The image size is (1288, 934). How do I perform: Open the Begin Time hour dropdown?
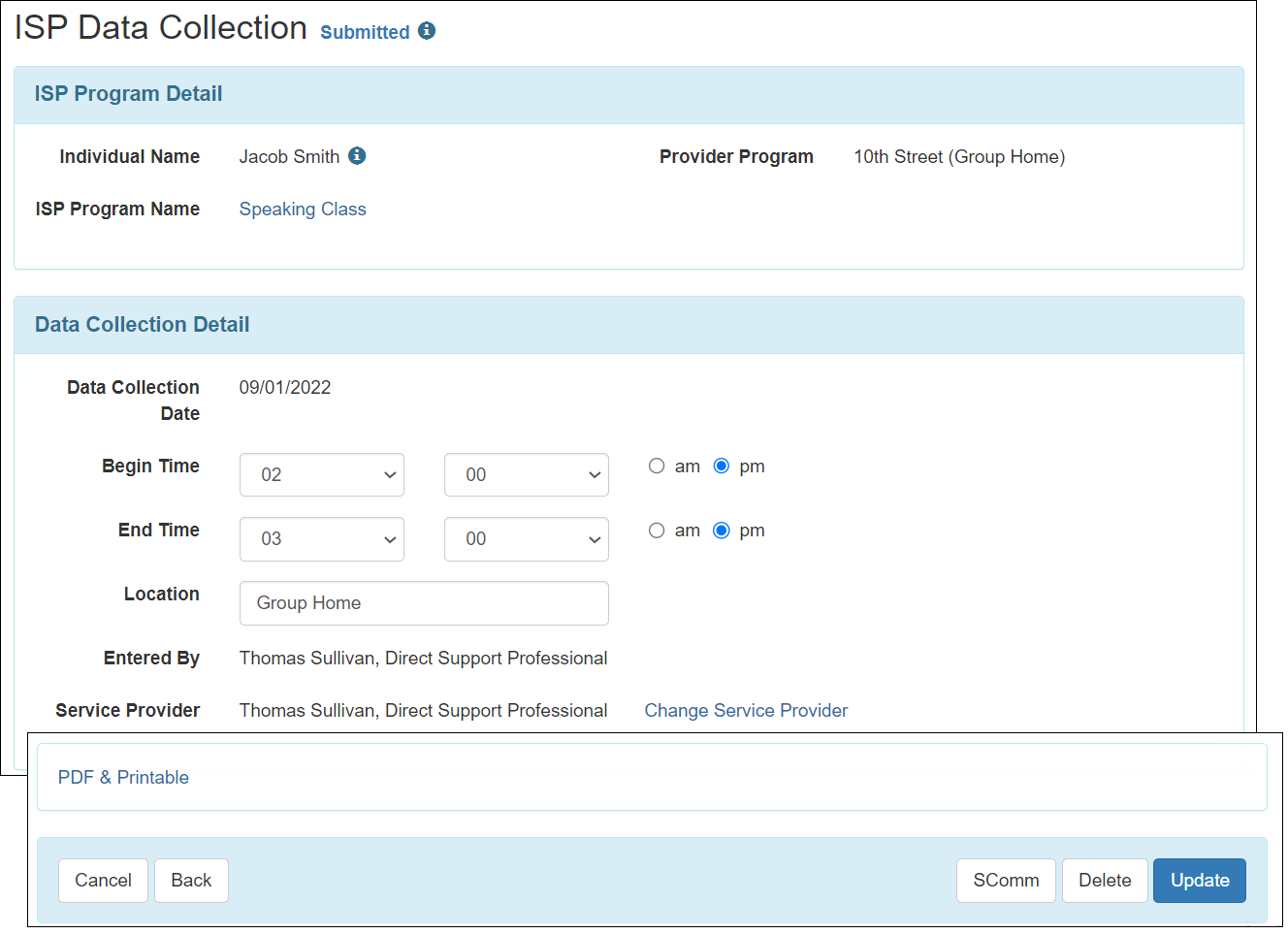pyautogui.click(x=321, y=474)
